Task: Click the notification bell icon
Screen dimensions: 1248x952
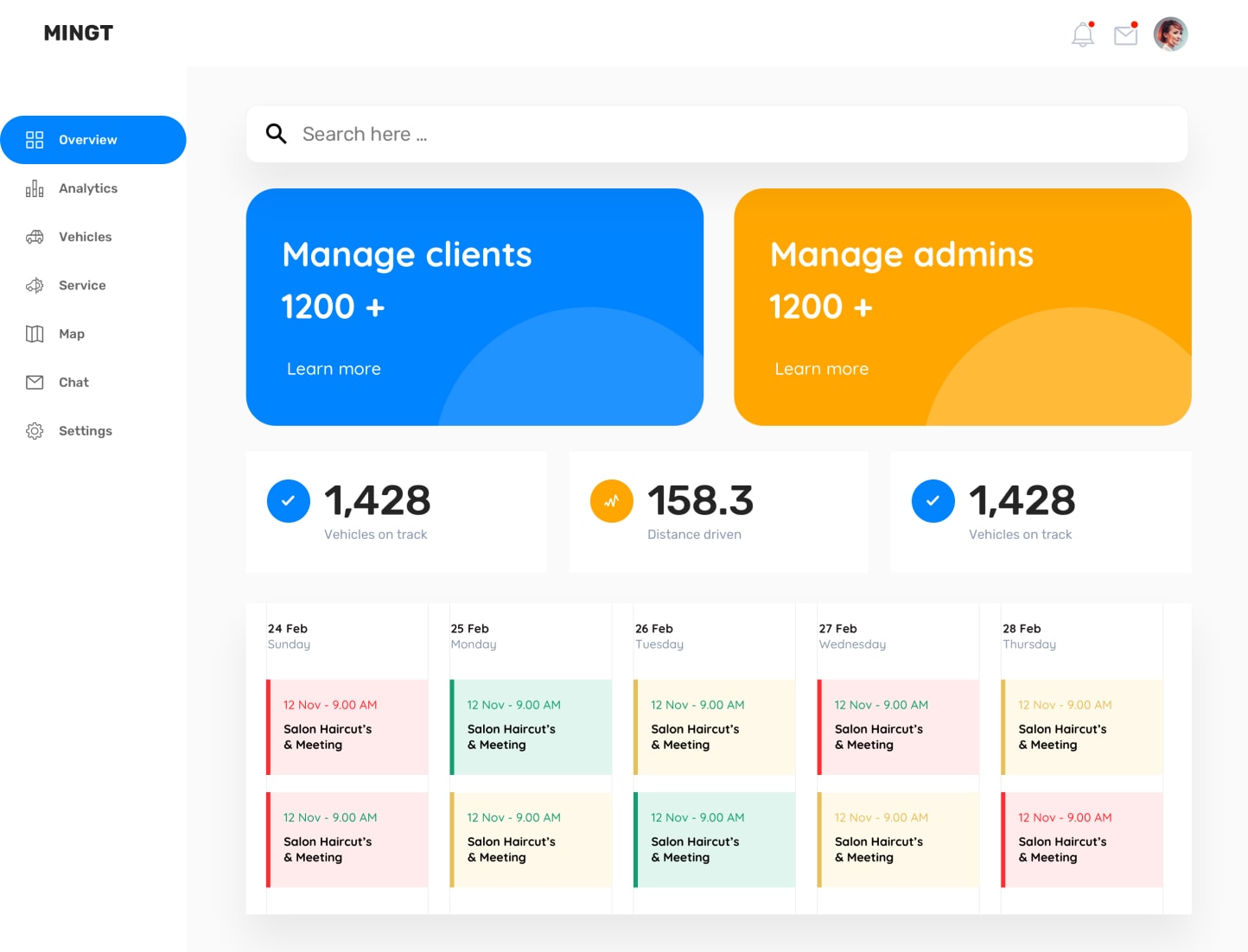Action: coord(1082,35)
